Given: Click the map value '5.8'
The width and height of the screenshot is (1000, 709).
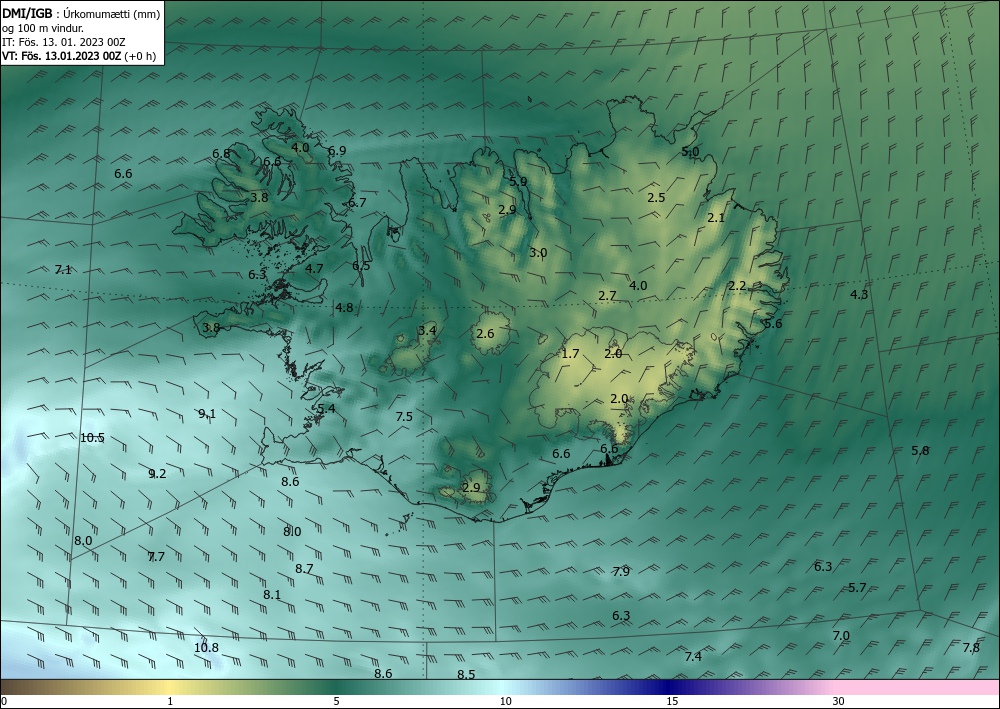Looking at the screenshot, I should [920, 451].
